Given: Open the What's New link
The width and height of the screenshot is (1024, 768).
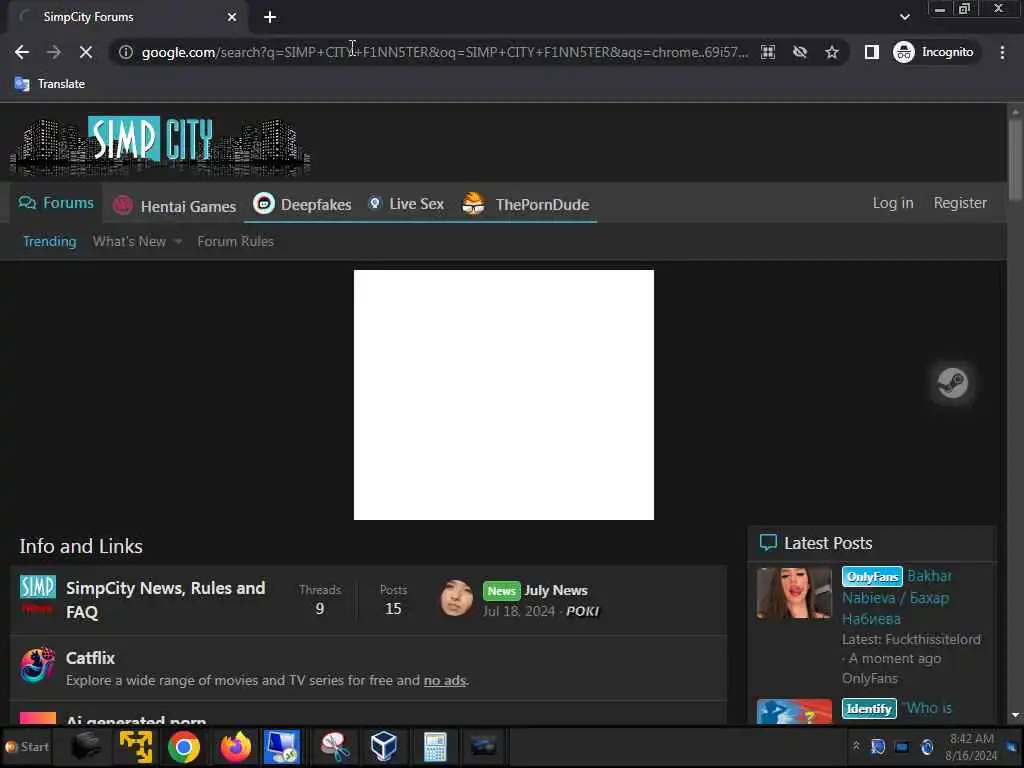Looking at the screenshot, I should 129,242.
